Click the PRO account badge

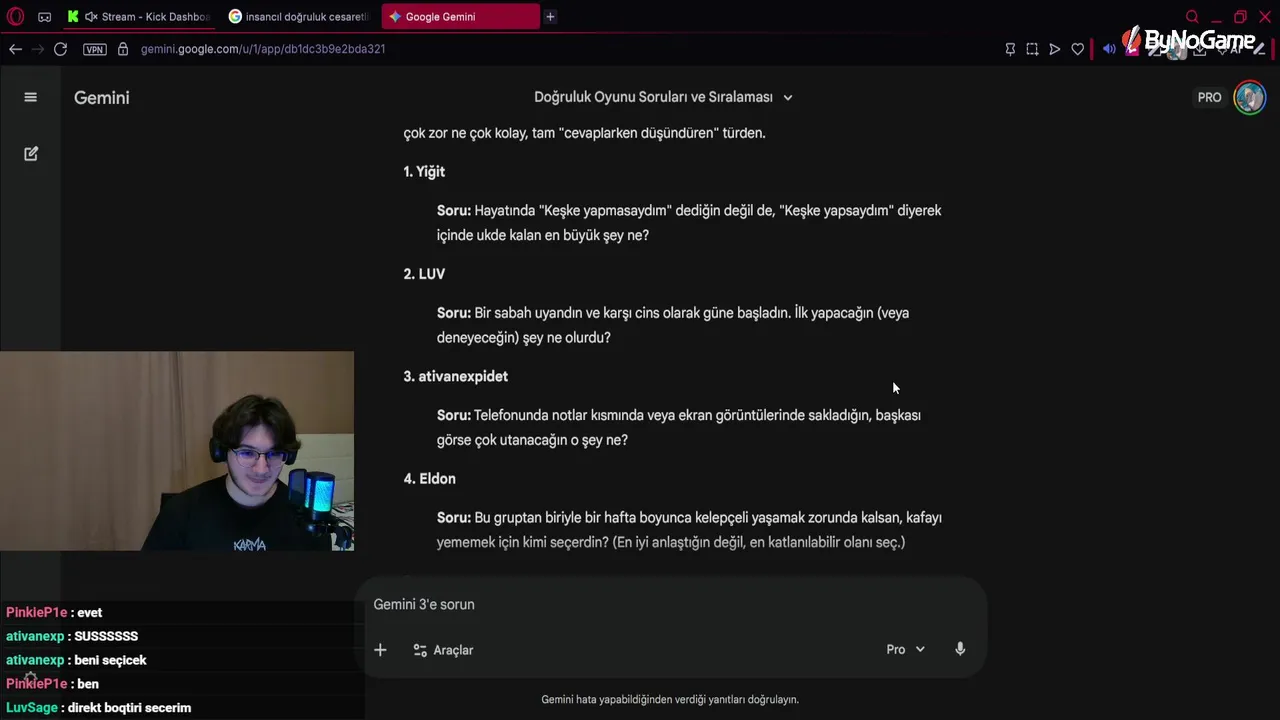coord(1209,97)
